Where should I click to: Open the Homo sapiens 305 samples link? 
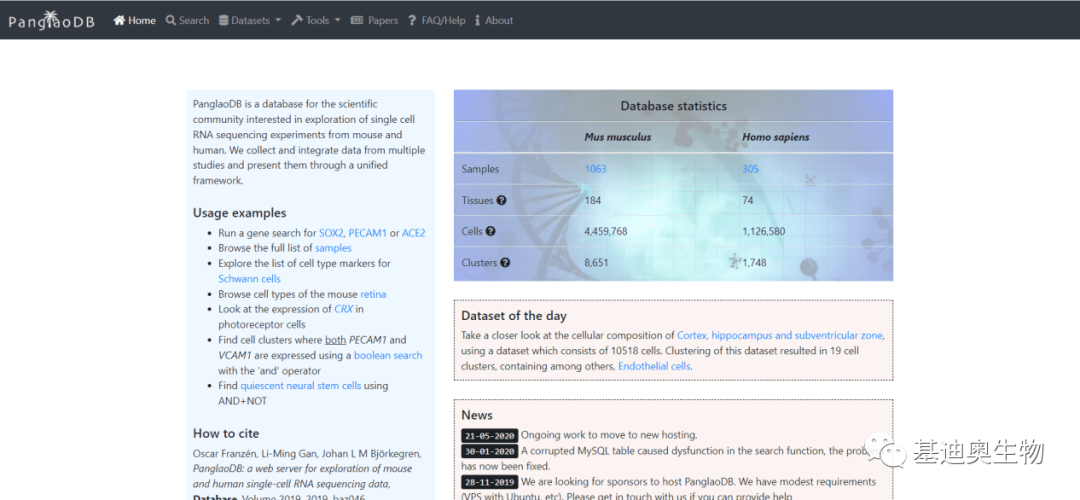[x=750, y=169]
